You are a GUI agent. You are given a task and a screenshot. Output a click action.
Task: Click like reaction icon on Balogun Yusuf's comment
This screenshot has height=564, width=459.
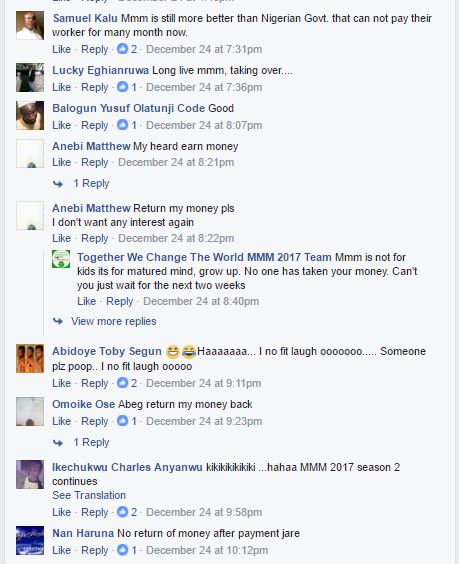[x=123, y=125]
